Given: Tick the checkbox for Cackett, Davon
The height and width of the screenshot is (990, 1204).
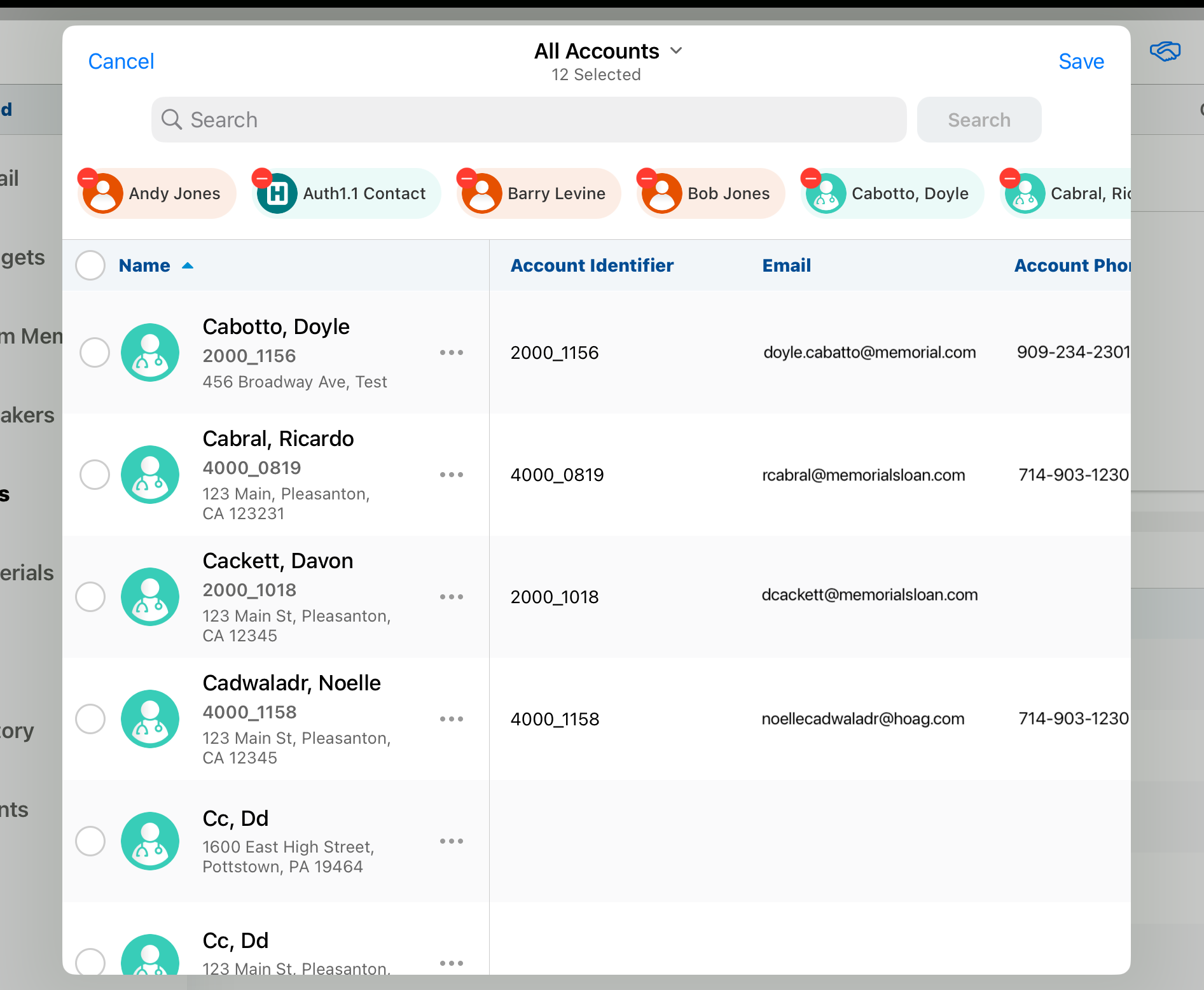Looking at the screenshot, I should coord(90,597).
